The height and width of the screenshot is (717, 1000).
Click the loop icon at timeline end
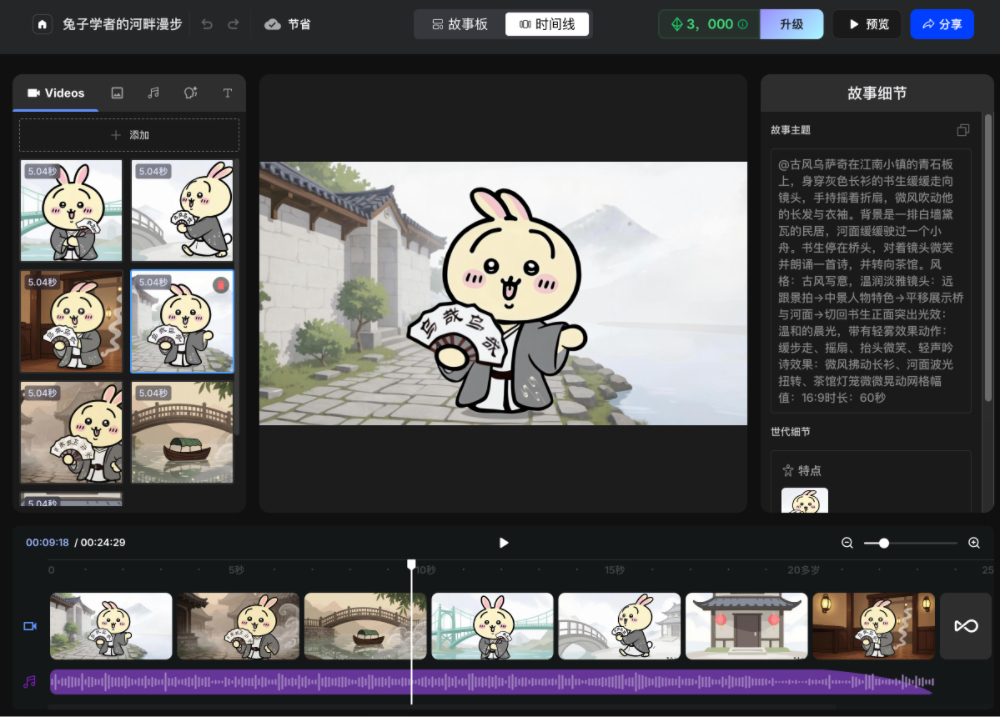pyautogui.click(x=965, y=625)
